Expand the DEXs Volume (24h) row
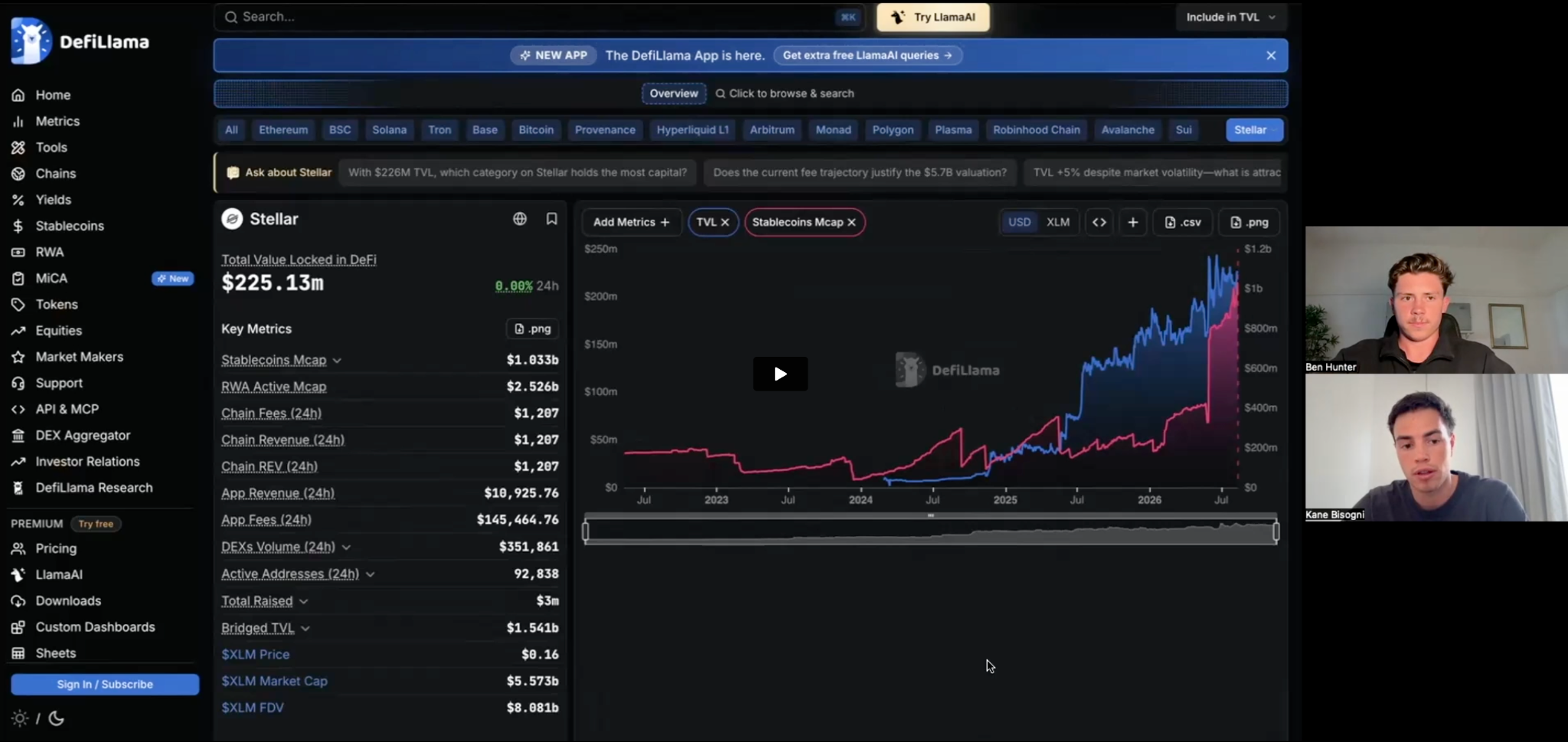This screenshot has width=1568, height=742. [x=346, y=548]
